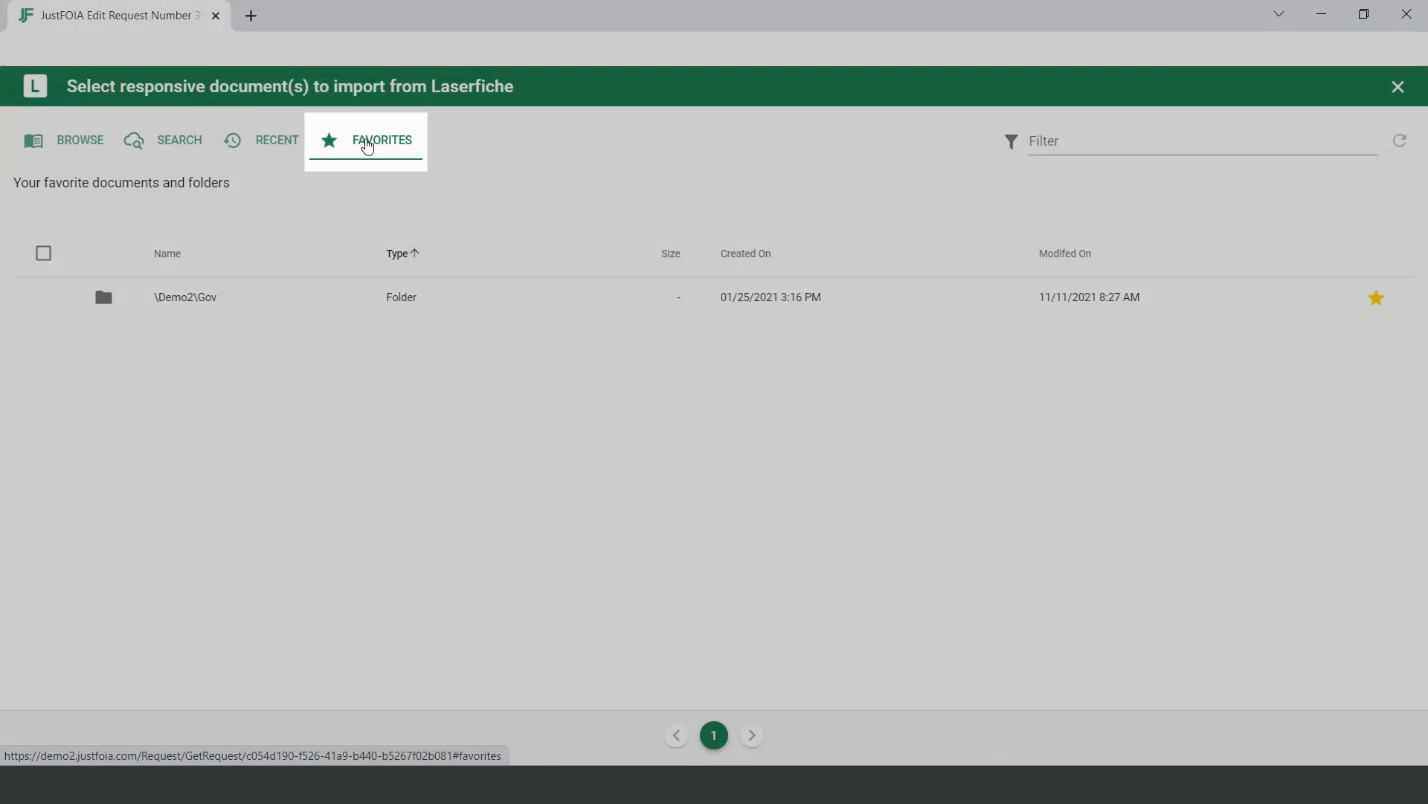1428x804 pixels.
Task: Click the 'Folder' type cell
Action: tap(401, 297)
